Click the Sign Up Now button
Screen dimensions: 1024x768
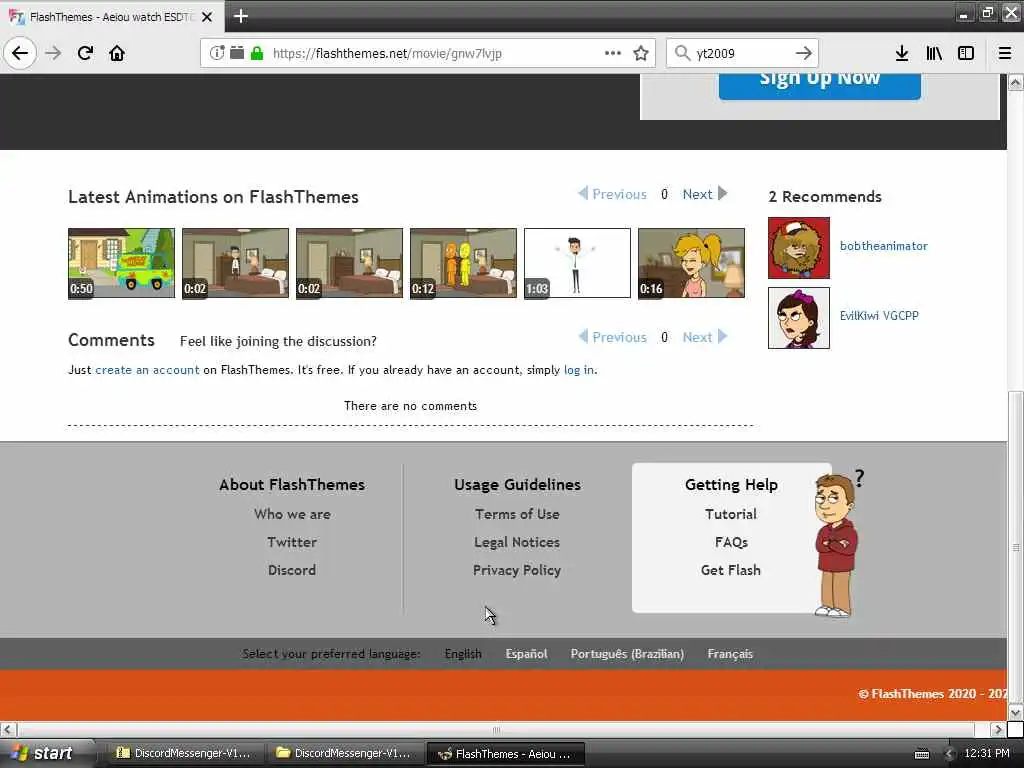(820, 84)
